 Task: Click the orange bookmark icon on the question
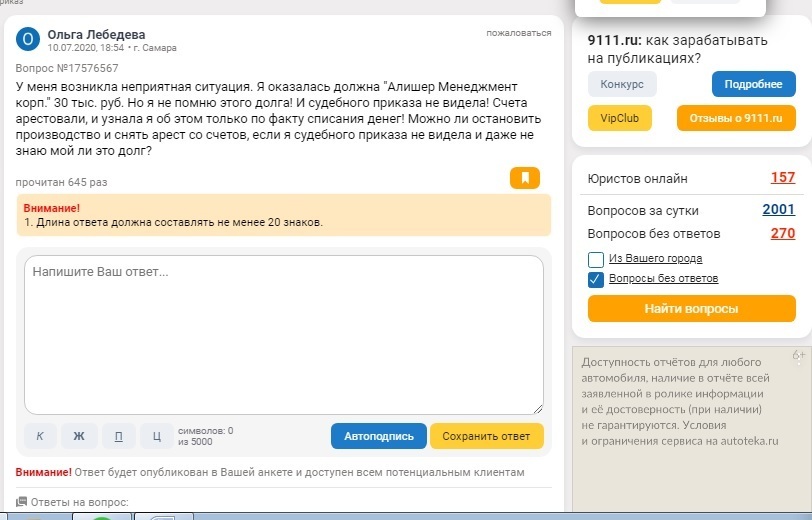pos(525,179)
